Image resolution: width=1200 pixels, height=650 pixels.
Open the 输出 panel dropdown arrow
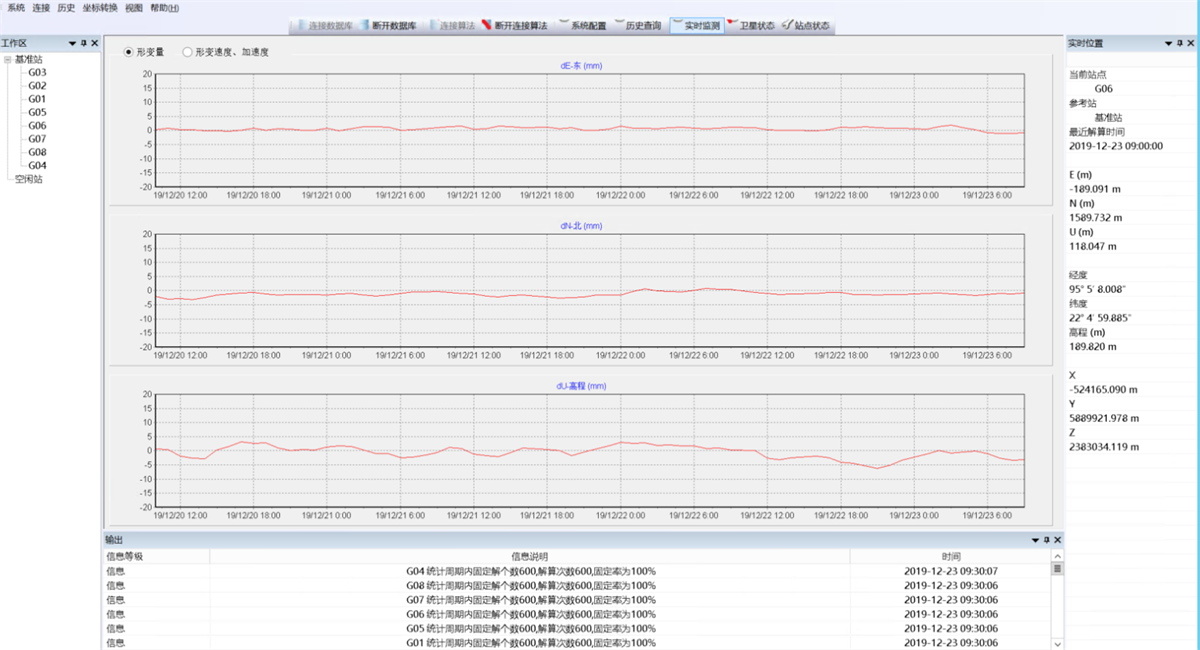[1036, 540]
